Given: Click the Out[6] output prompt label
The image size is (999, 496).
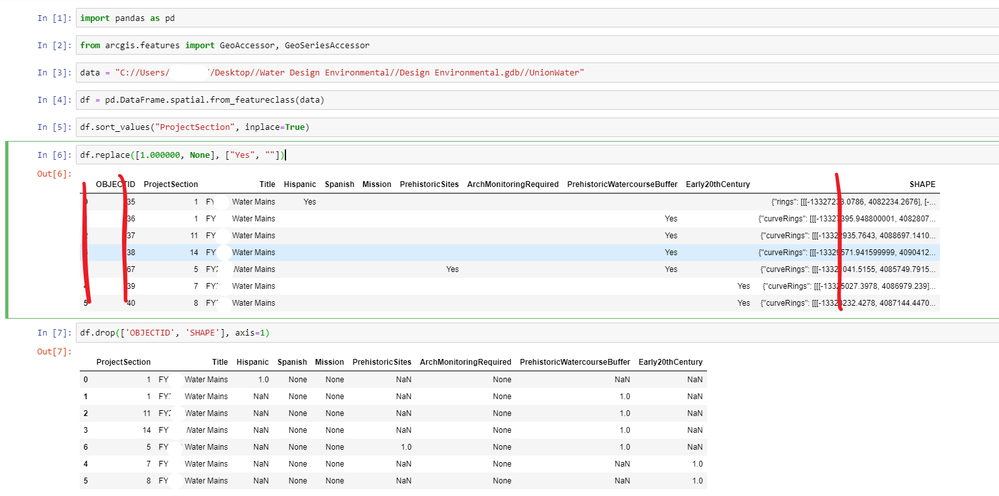Looking at the screenshot, I should point(52,175).
